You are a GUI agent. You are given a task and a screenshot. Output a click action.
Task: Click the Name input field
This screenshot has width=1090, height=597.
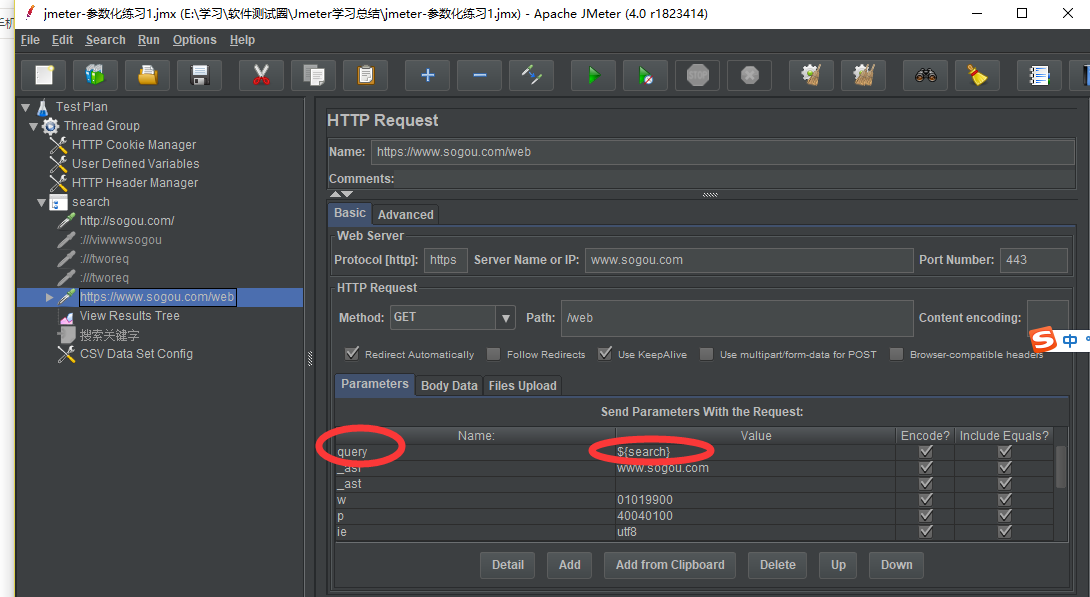click(x=722, y=152)
